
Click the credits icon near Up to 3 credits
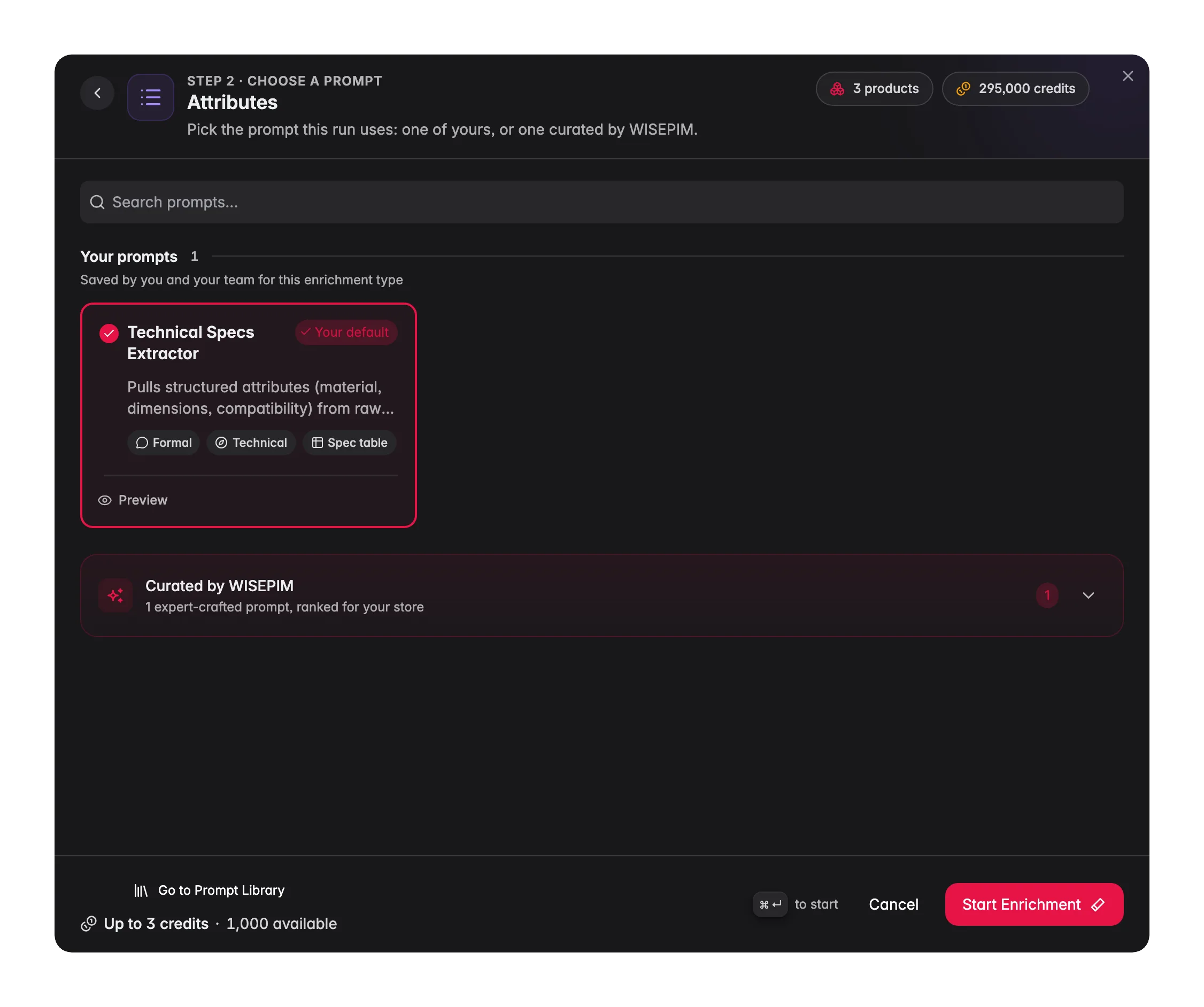pyautogui.click(x=89, y=924)
